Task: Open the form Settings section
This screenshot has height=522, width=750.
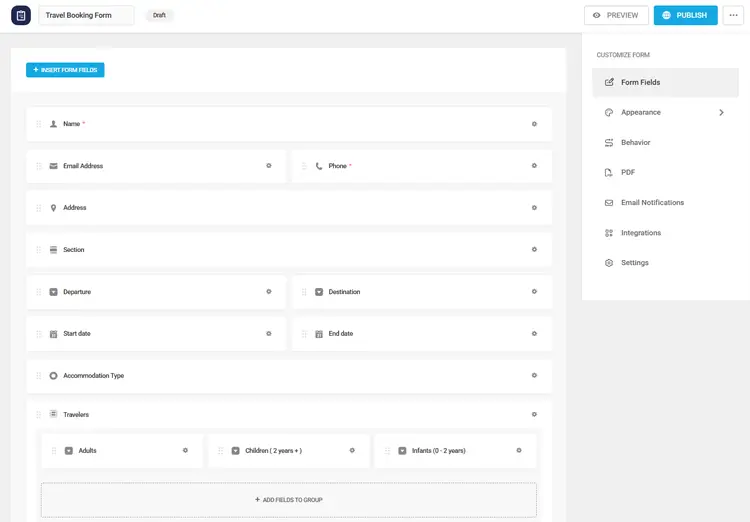Action: [x=665, y=263]
